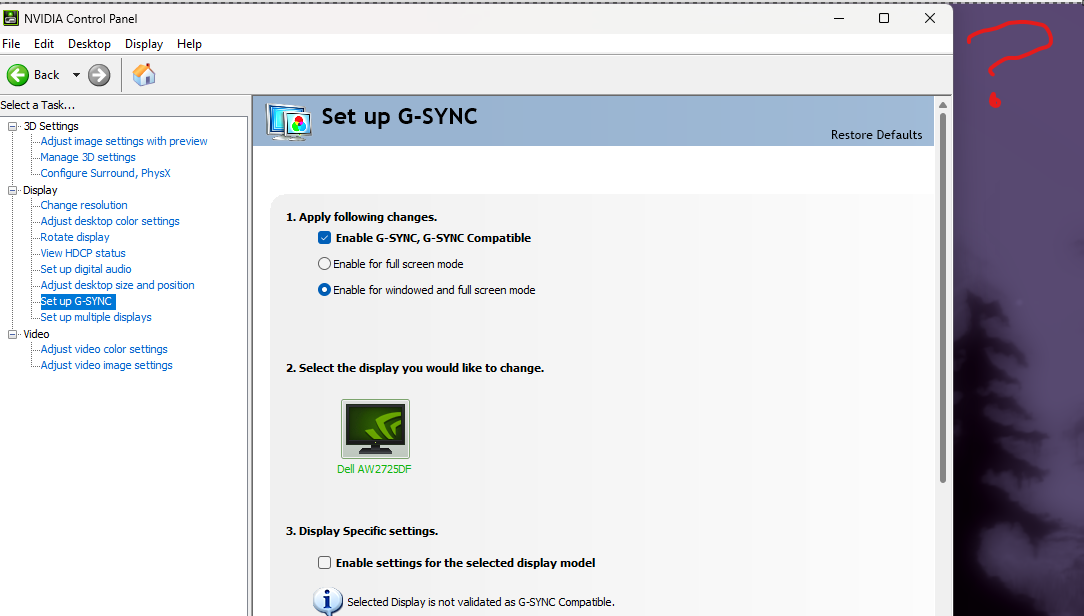Open the Help menu
Viewport: 1084px width, 616px height.
point(189,44)
